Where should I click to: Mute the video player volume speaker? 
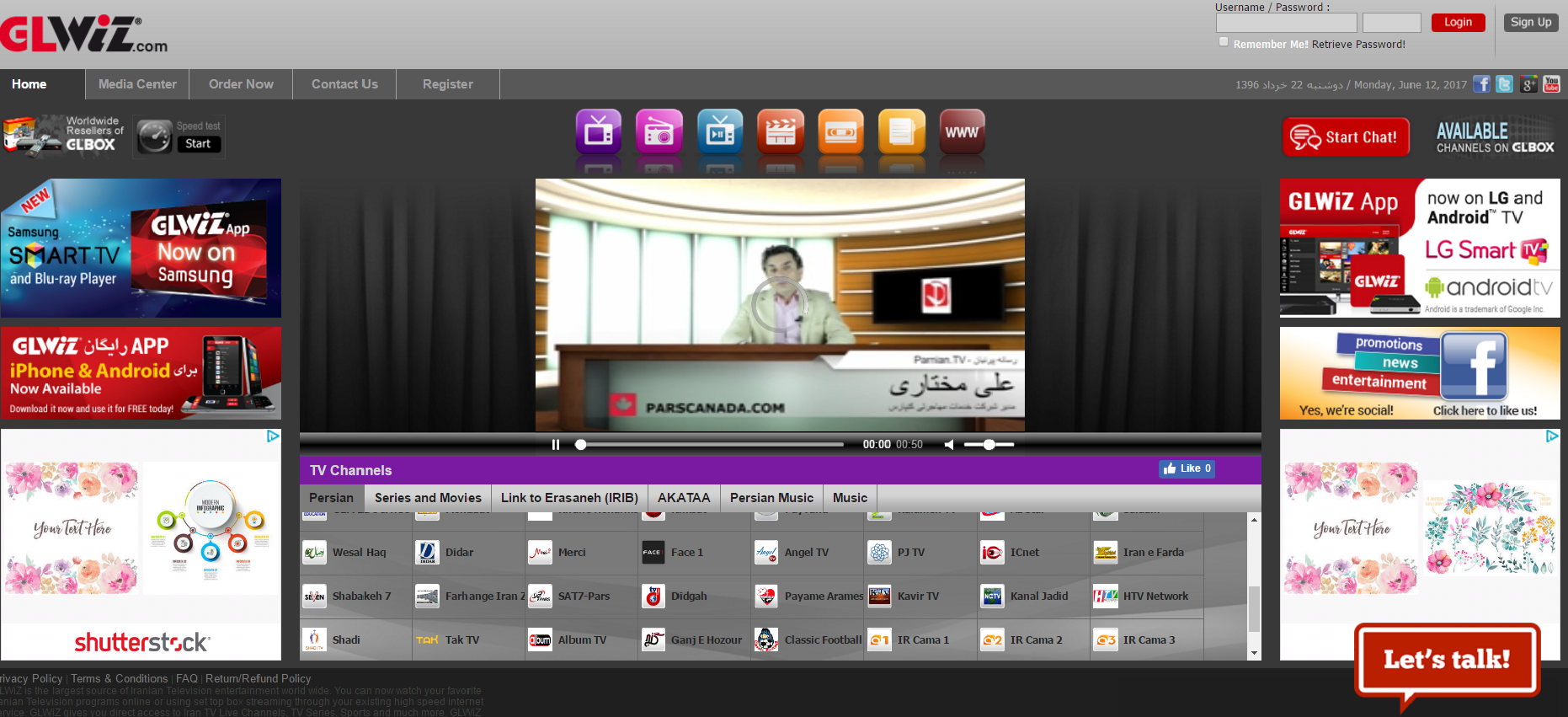pyautogui.click(x=949, y=445)
